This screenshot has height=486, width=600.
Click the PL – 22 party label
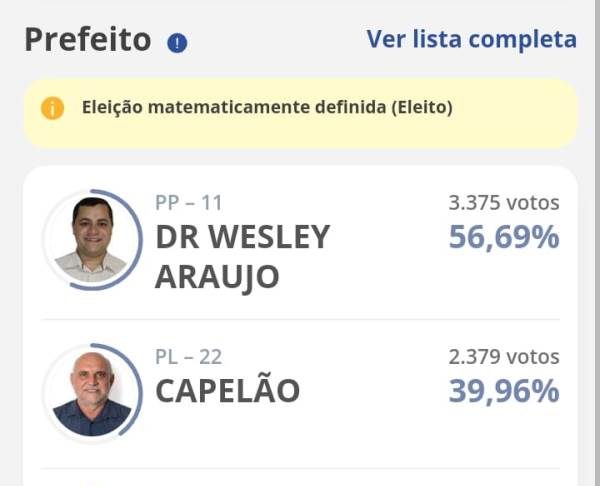click(x=189, y=357)
